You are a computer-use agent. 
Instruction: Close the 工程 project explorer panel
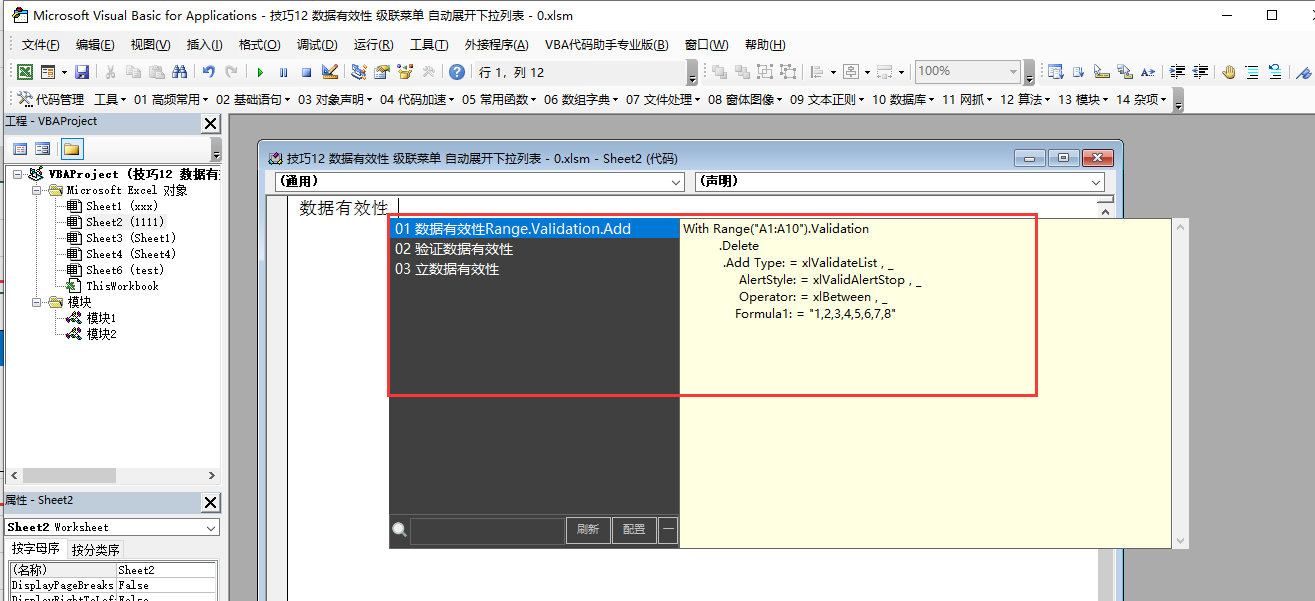(x=211, y=123)
